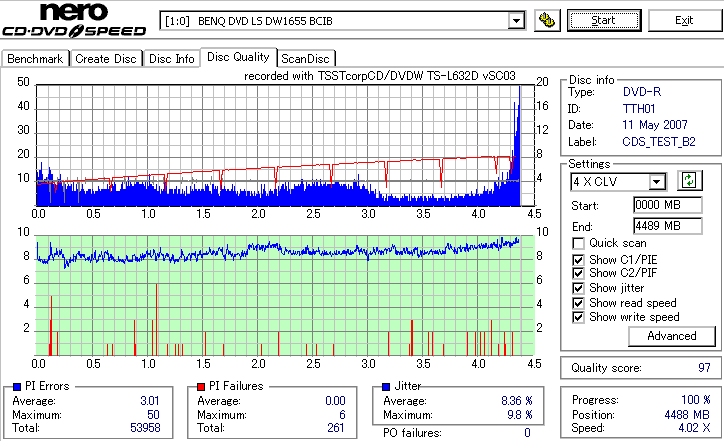Click Speed value 4.02 X
Image resolution: width=724 pixels, height=441 pixels.
tap(694, 428)
